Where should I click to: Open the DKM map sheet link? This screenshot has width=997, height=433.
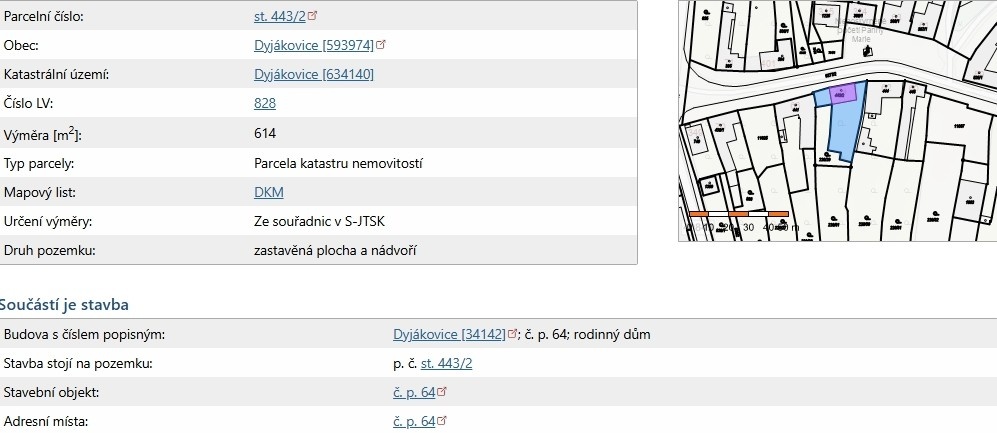(x=269, y=192)
